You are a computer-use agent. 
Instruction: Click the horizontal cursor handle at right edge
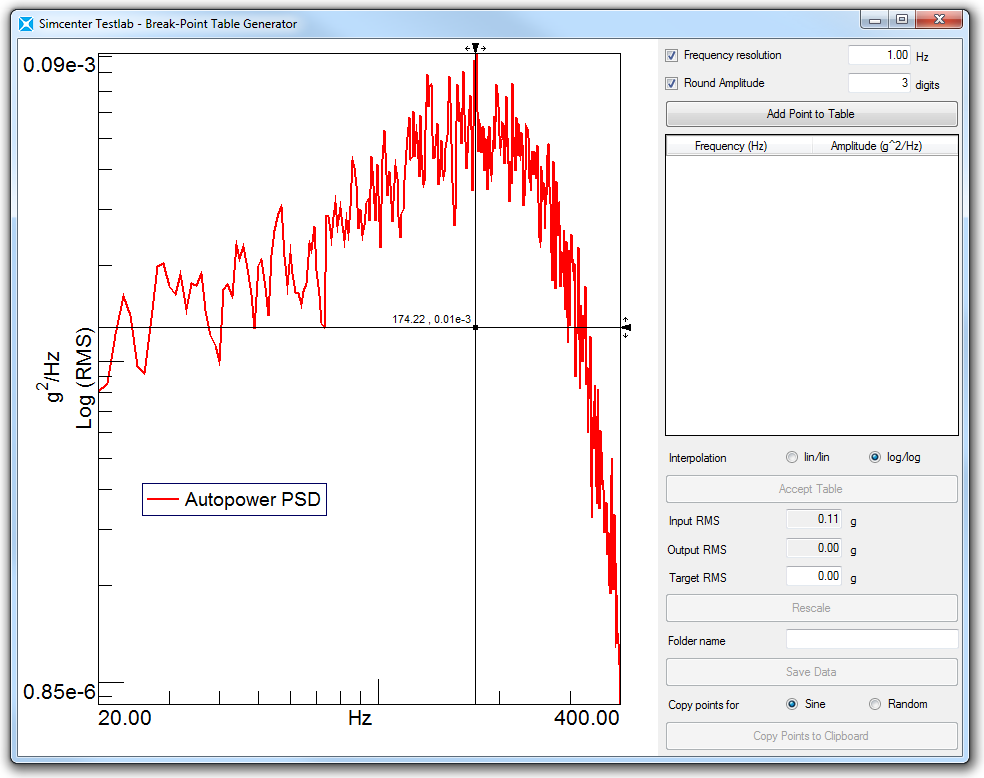626,327
